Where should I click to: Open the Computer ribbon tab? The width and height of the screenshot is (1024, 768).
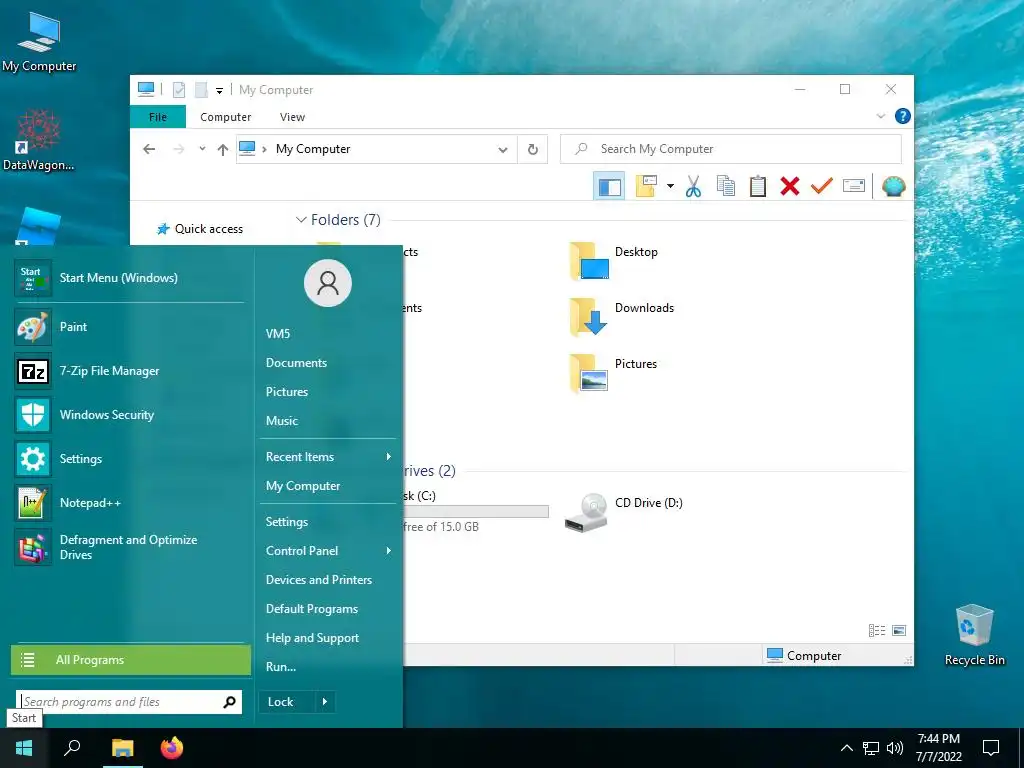(225, 117)
